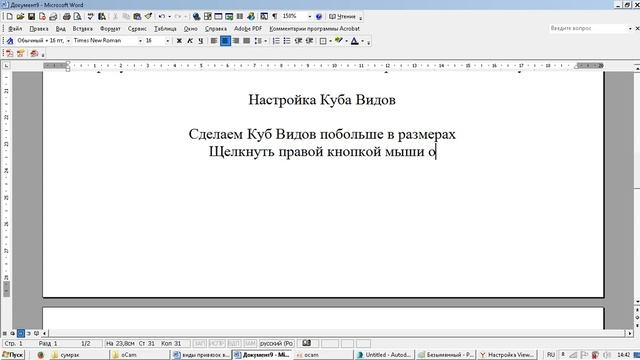Apply the font color (A) button
Viewport: 640px width, 360px height.
point(355,41)
